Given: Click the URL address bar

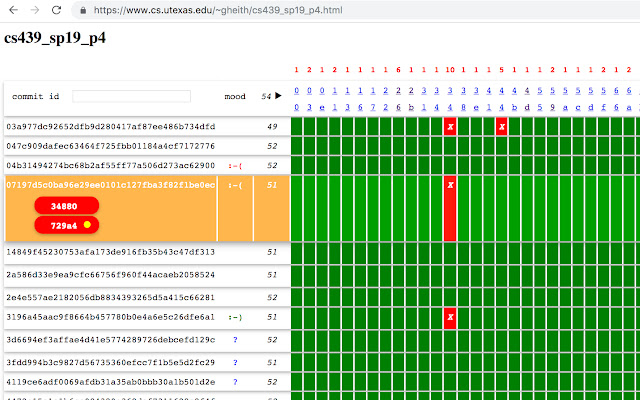Looking at the screenshot, I should click(350, 10).
